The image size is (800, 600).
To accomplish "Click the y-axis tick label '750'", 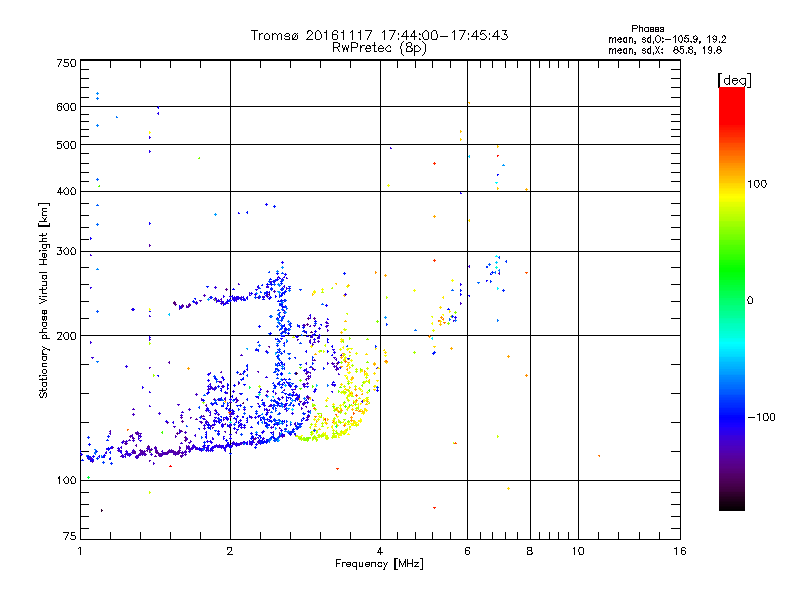I will (x=66, y=63).
